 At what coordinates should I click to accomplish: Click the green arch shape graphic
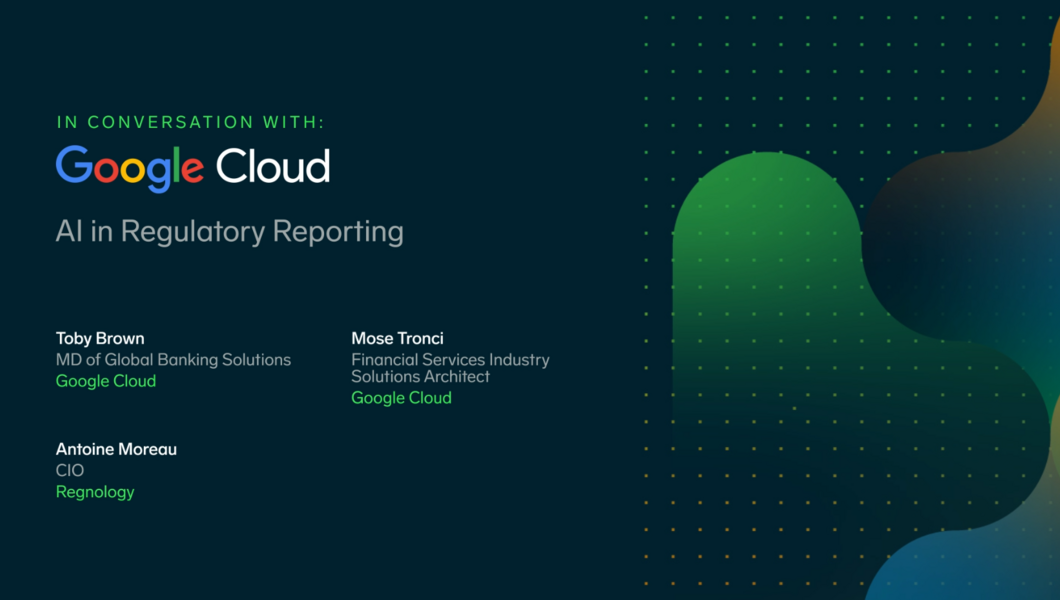(765, 260)
